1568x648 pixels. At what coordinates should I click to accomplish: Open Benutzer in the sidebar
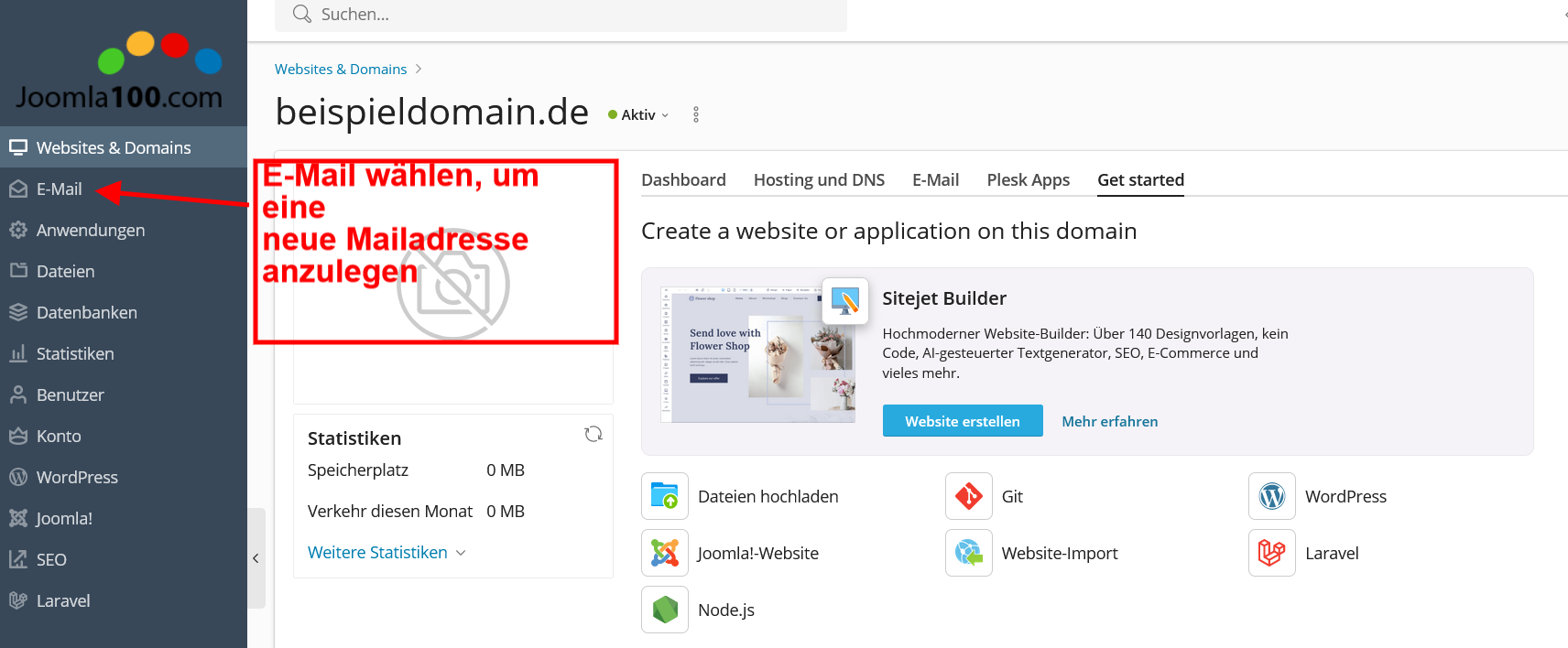[124, 394]
